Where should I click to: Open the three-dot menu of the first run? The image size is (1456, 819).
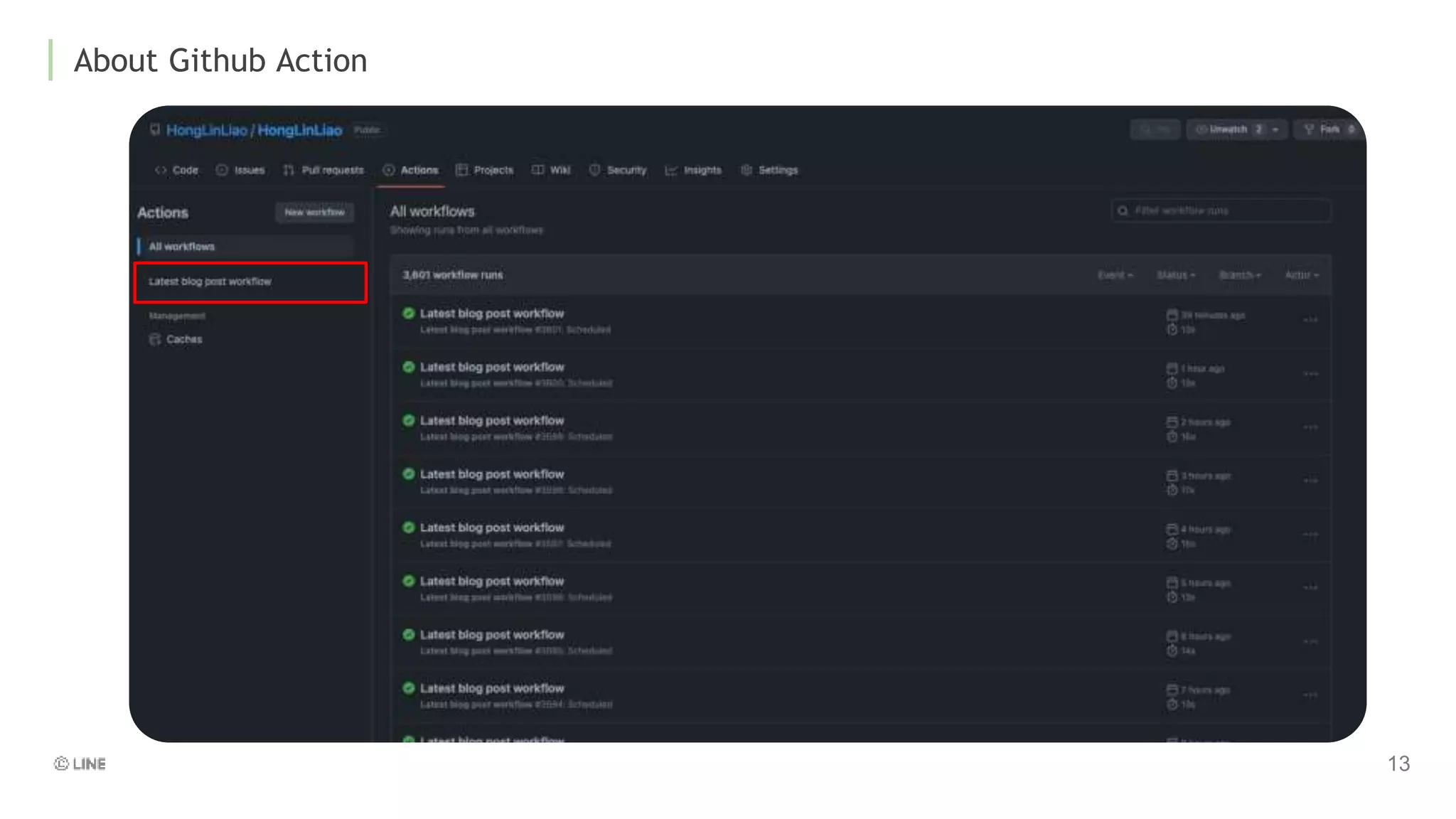point(1310,320)
